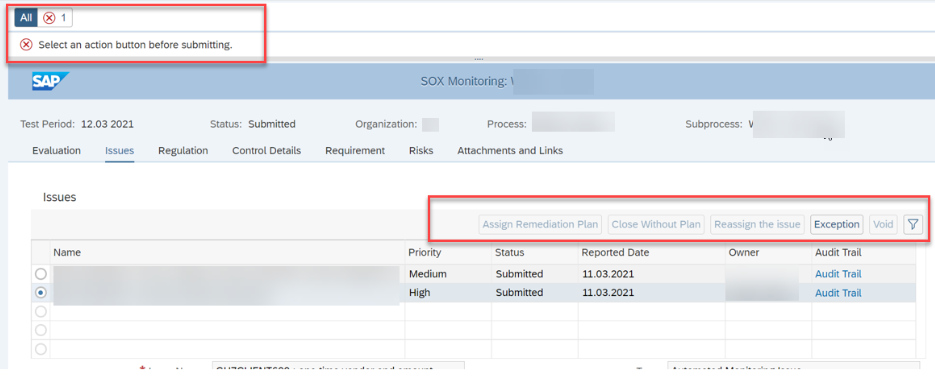Switch to the Requirement tab
Viewport: 935px width, 377px height.
point(355,150)
